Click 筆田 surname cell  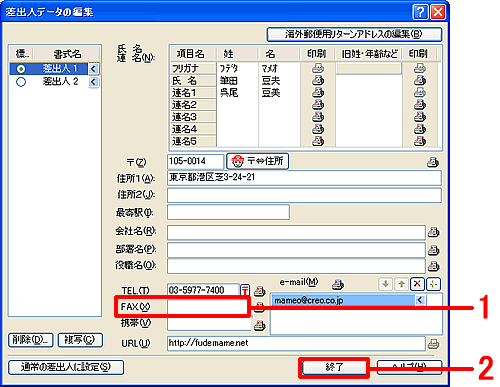237,81
